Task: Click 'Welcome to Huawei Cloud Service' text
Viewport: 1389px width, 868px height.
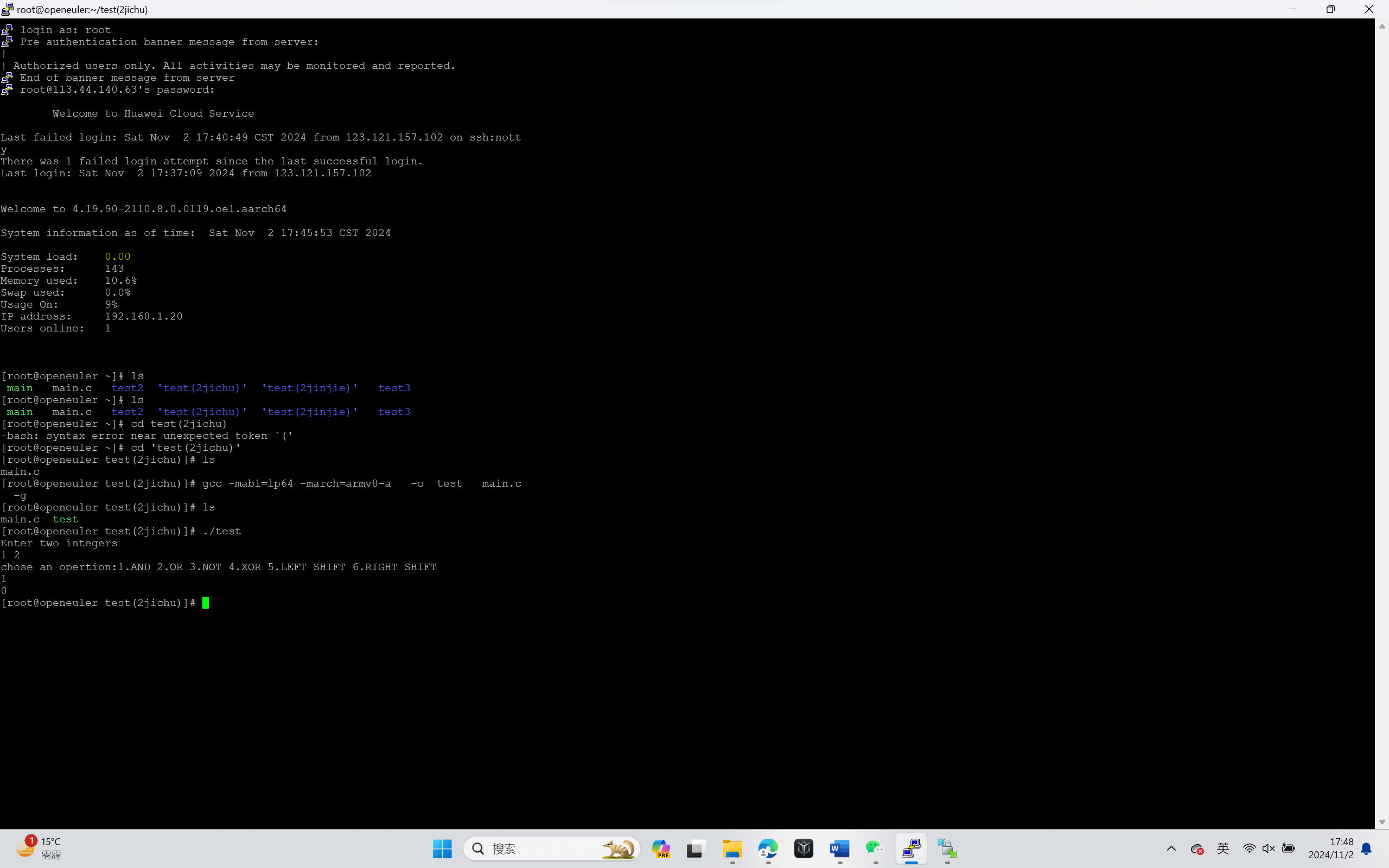Action: (x=153, y=114)
